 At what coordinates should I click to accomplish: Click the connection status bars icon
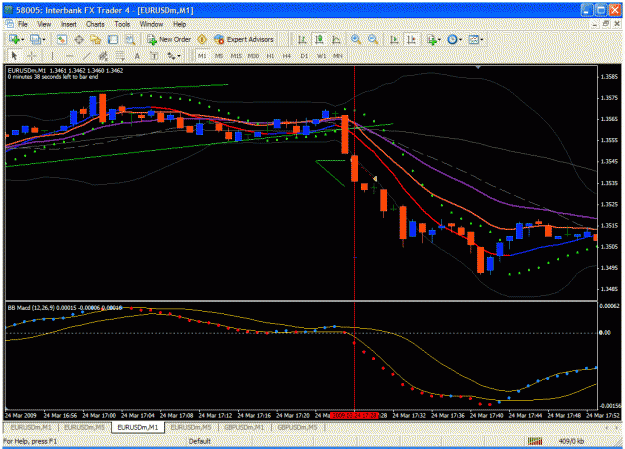pyautogui.click(x=535, y=441)
